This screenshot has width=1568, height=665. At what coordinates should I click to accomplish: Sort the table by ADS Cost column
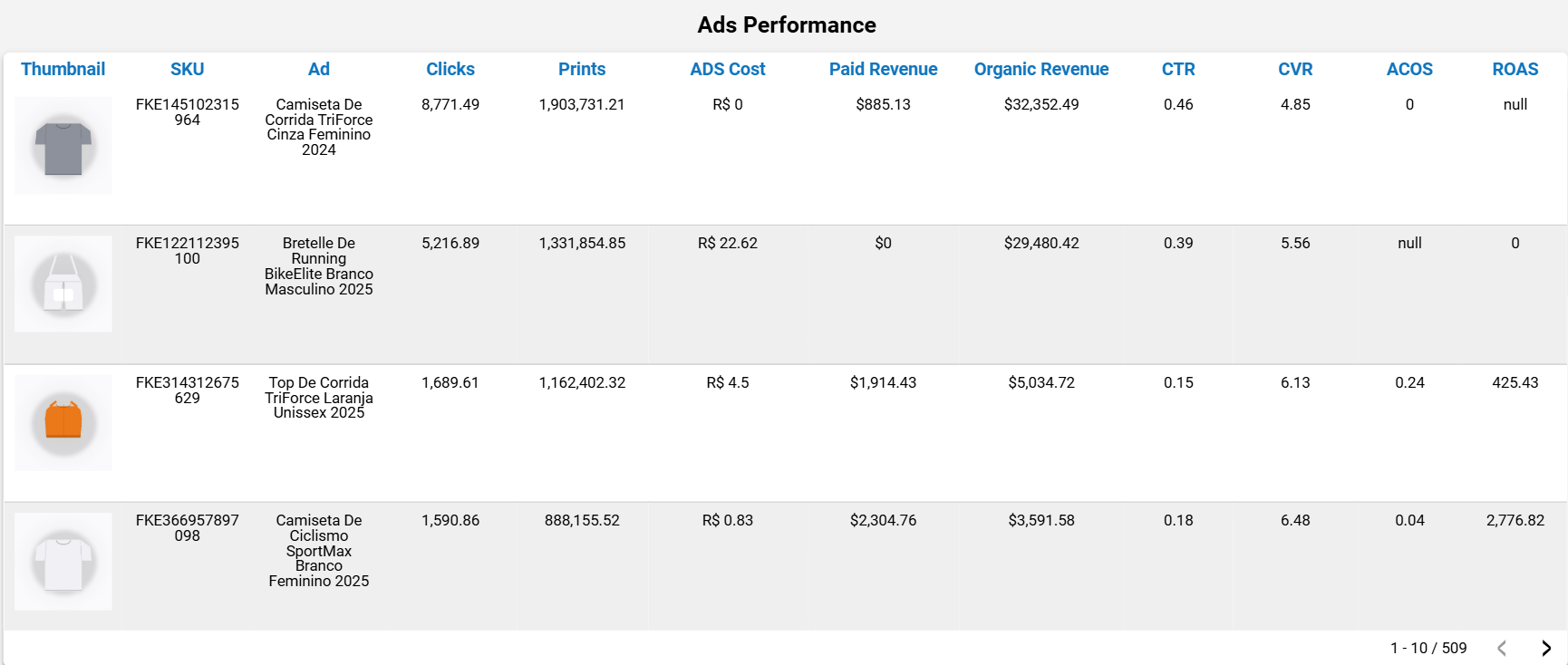pyautogui.click(x=728, y=69)
